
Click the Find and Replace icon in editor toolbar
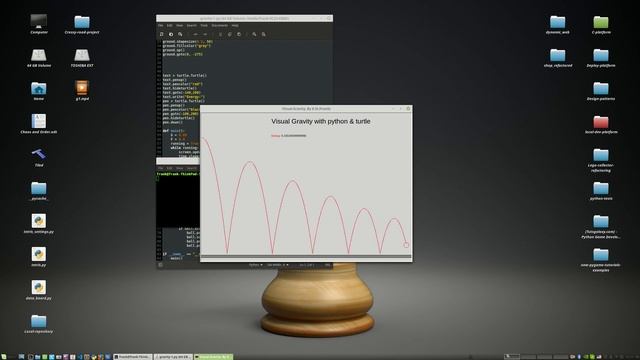point(263,34)
